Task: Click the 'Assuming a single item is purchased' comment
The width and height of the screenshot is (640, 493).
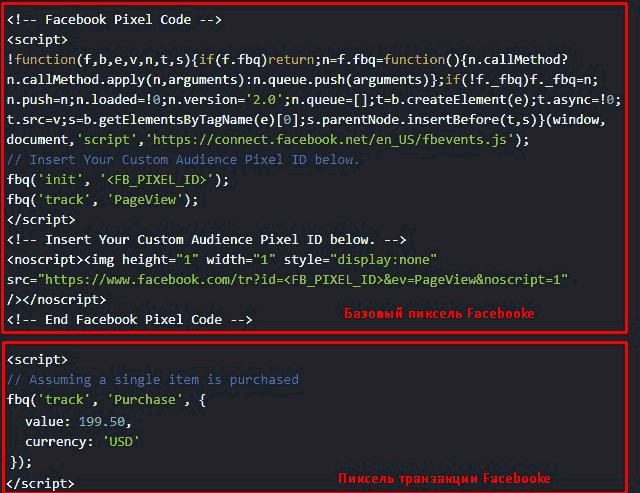Action: [x=153, y=380]
